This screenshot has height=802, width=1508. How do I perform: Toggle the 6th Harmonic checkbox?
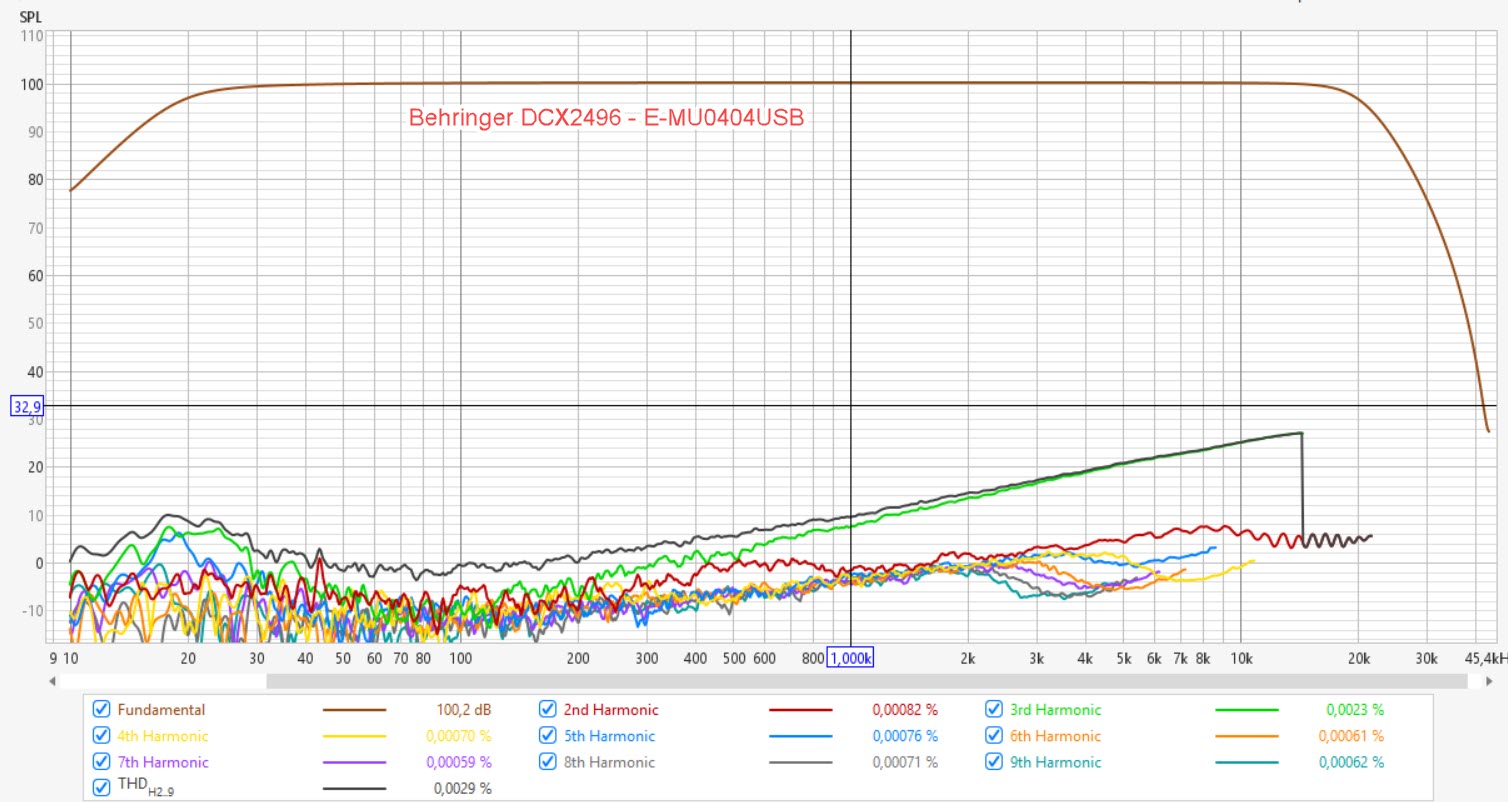[994, 736]
